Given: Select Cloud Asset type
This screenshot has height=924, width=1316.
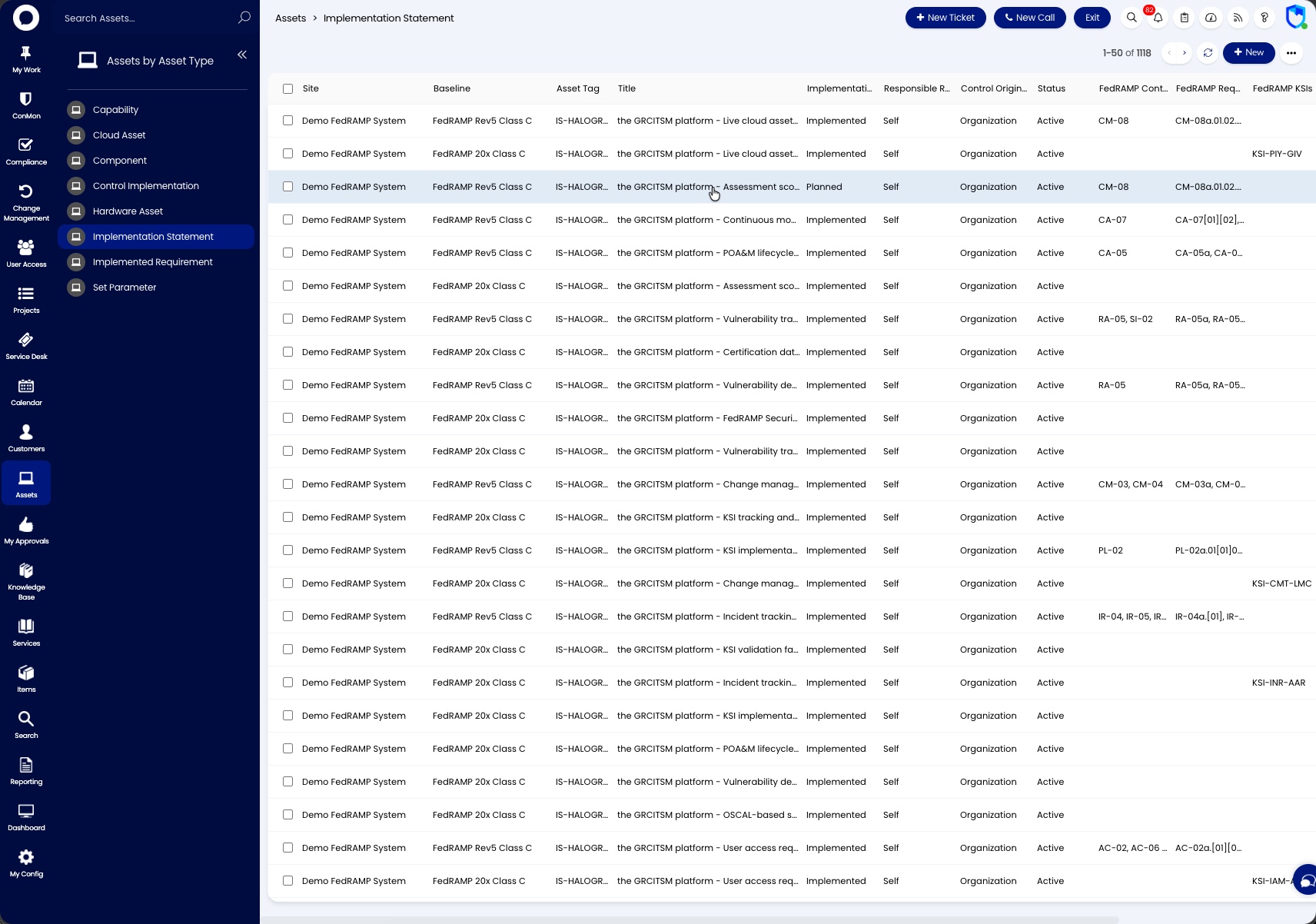Looking at the screenshot, I should (x=156, y=135).
